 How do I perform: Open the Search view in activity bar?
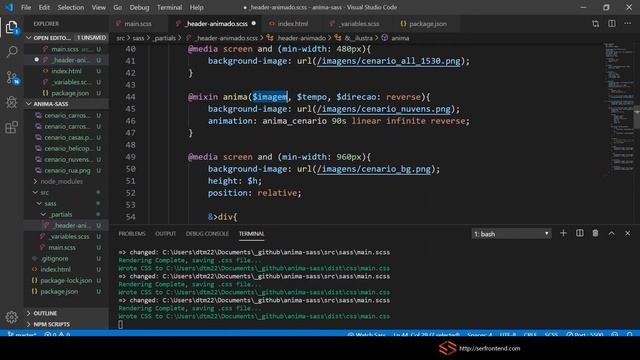[12, 52]
